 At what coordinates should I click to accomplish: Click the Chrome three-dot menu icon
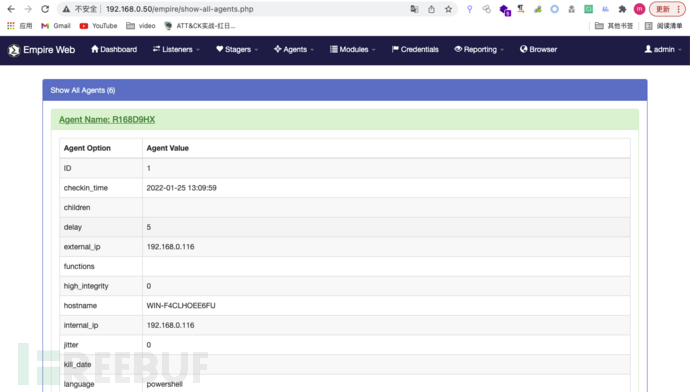coord(679,9)
